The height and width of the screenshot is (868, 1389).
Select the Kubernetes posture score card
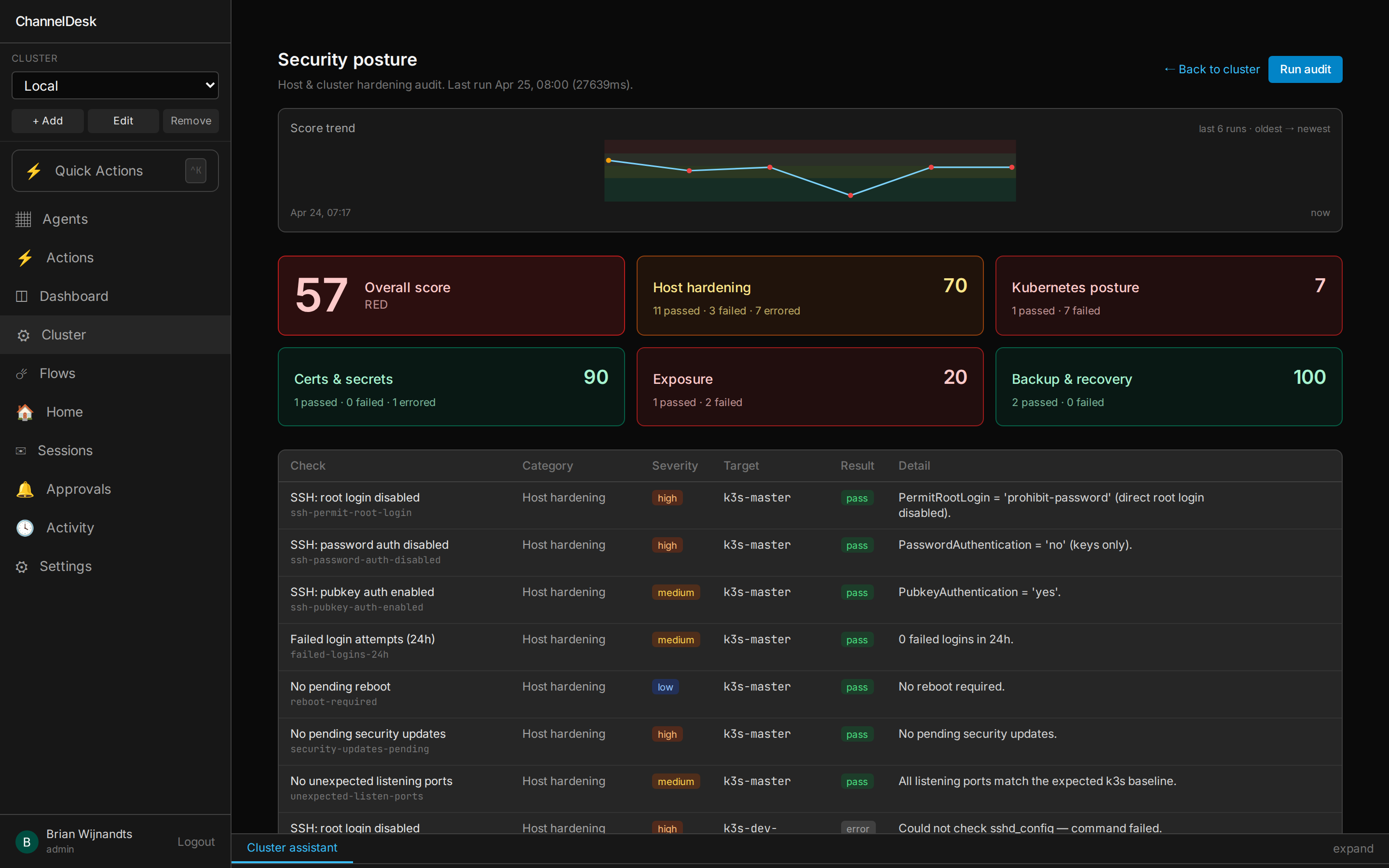[x=1169, y=296]
